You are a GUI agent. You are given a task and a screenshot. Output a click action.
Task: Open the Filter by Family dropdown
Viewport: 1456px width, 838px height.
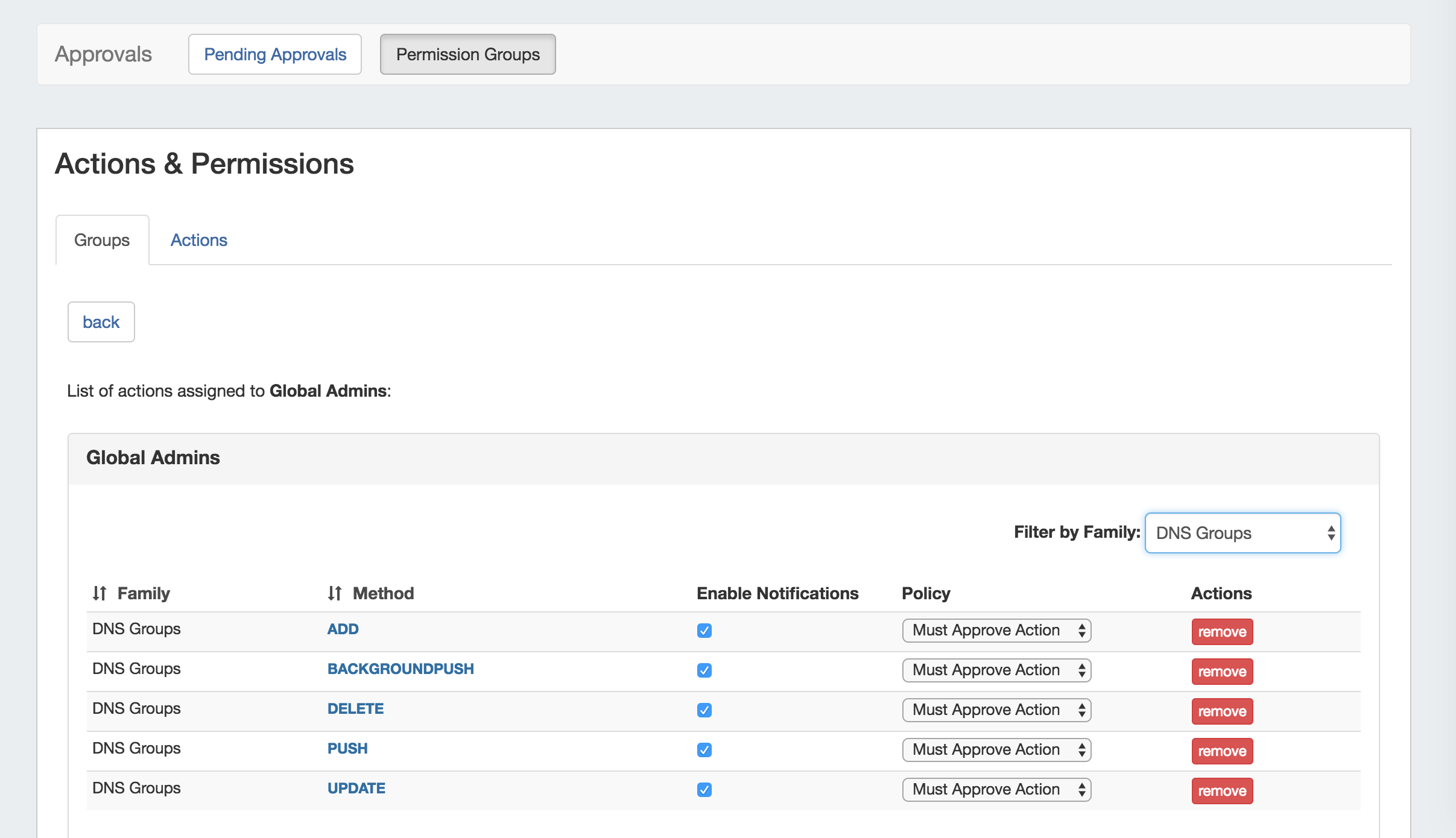click(1242, 533)
